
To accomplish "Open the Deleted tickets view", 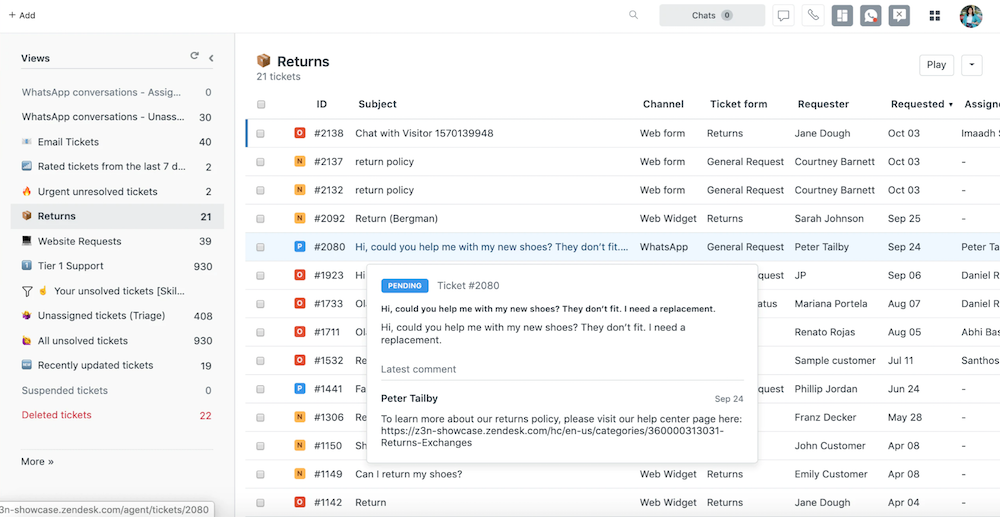I will pos(117,415).
